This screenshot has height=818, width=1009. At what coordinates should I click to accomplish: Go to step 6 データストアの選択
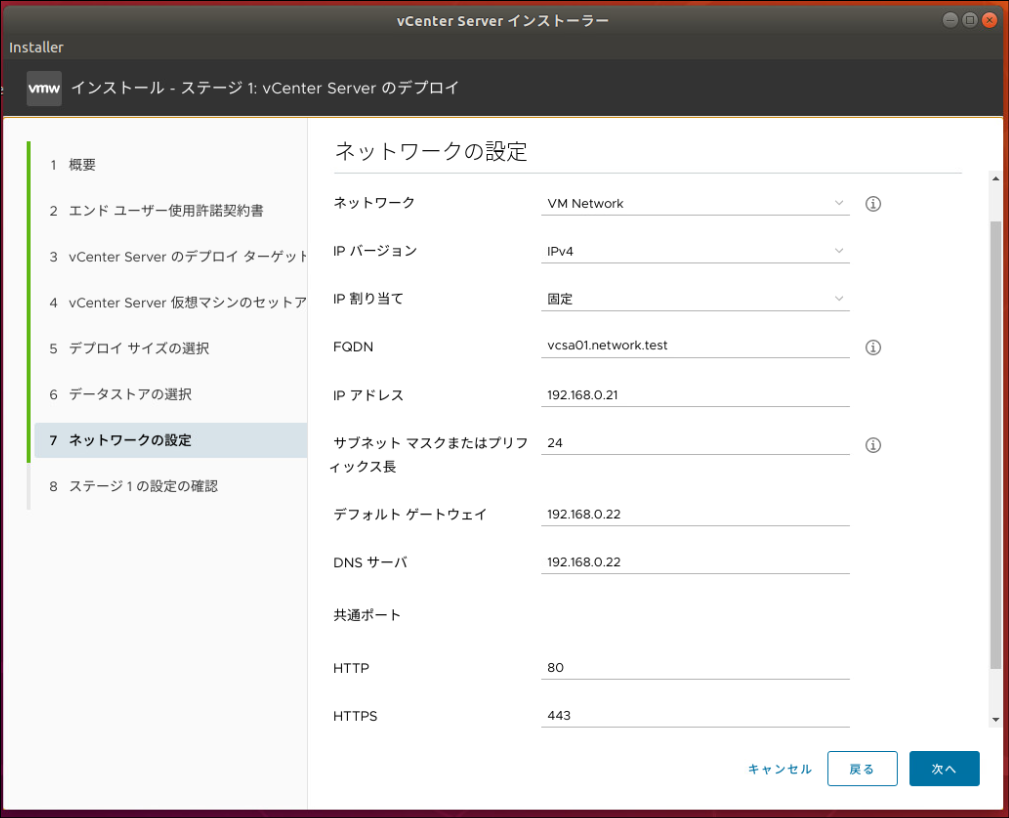coord(120,394)
